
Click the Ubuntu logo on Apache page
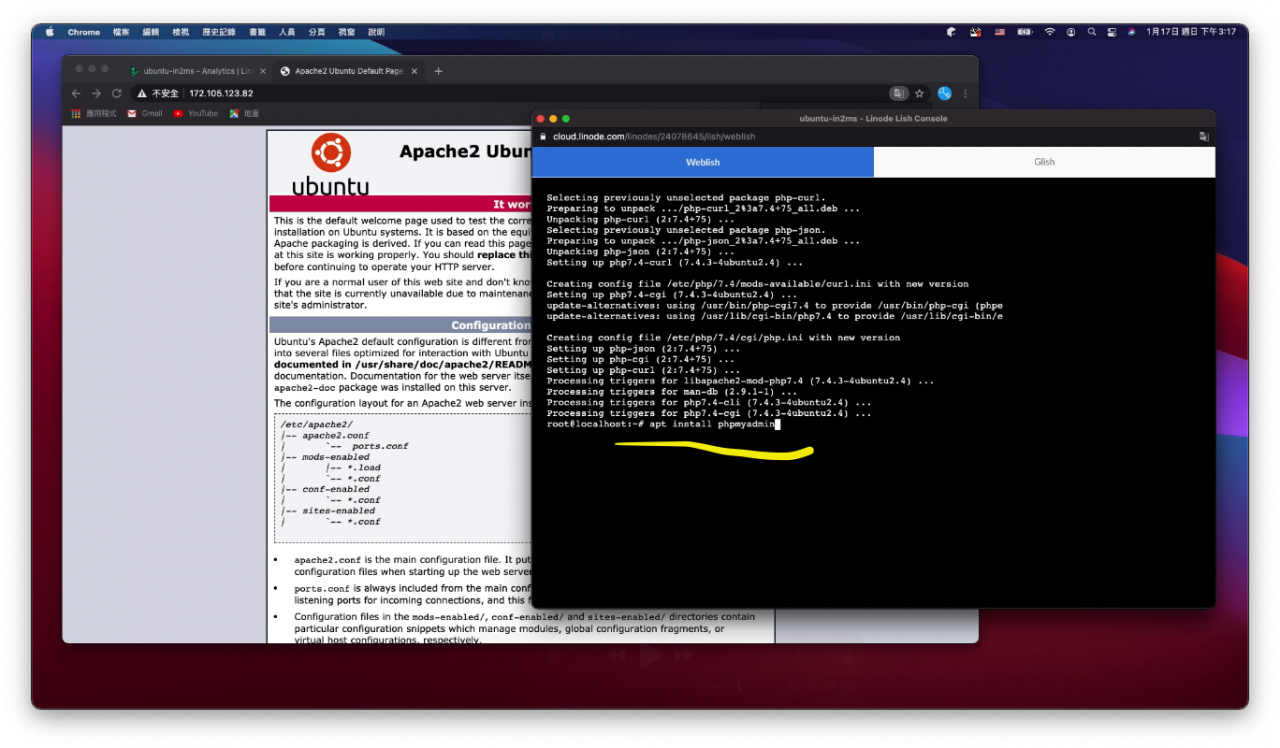point(331,164)
